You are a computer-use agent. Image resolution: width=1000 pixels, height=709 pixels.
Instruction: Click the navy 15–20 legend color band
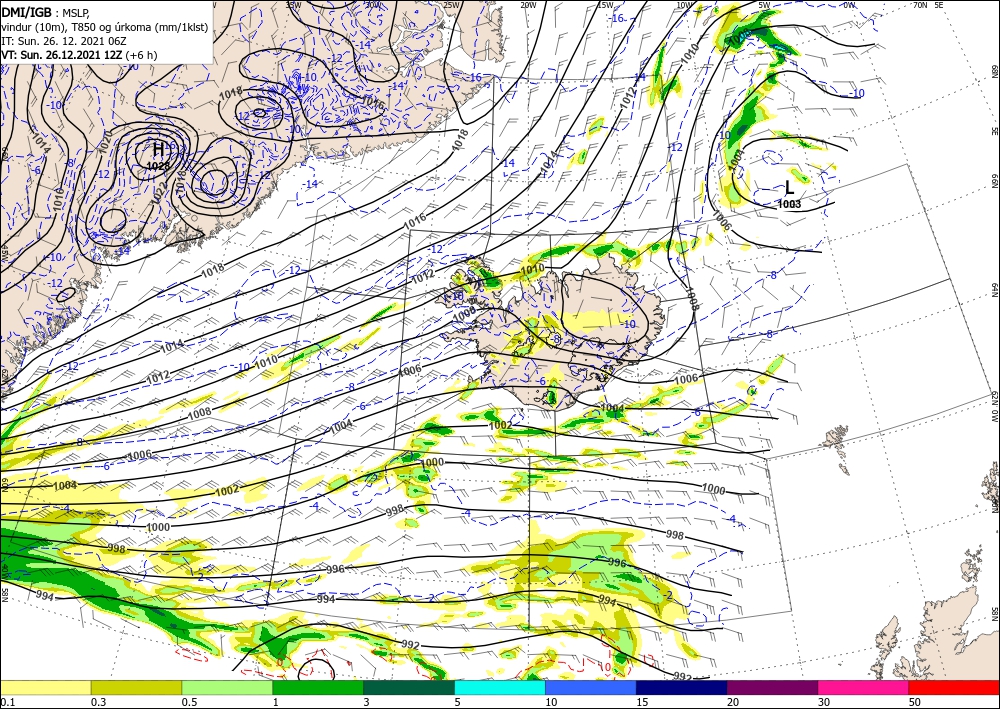click(682, 687)
